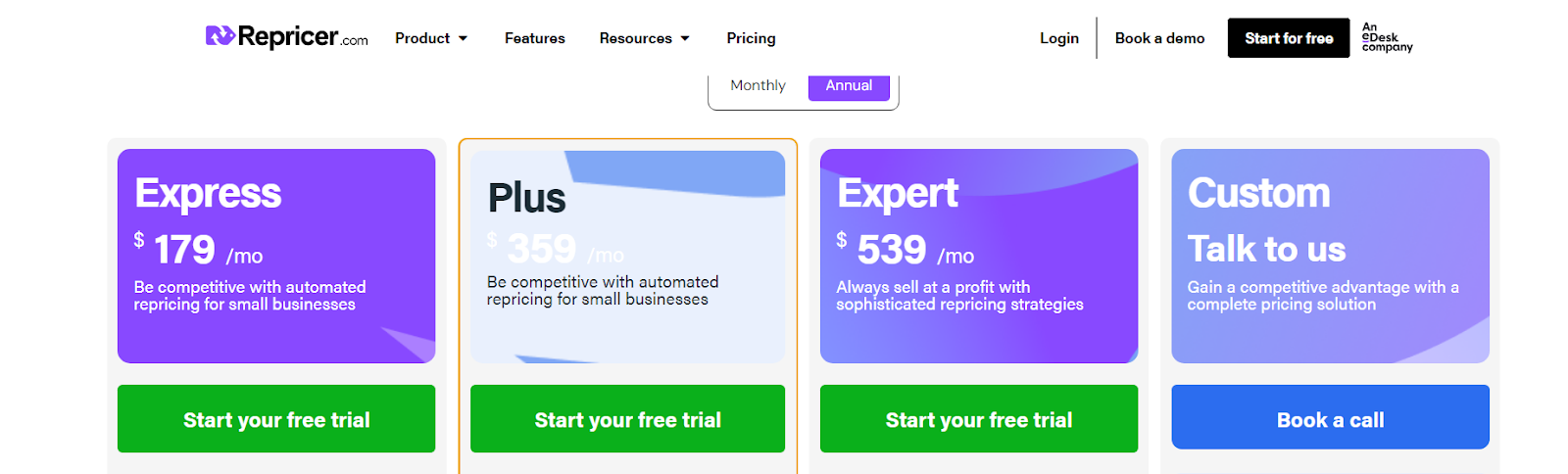1568x474 pixels.
Task: Expand the Product dropdown arrow
Action: (463, 39)
